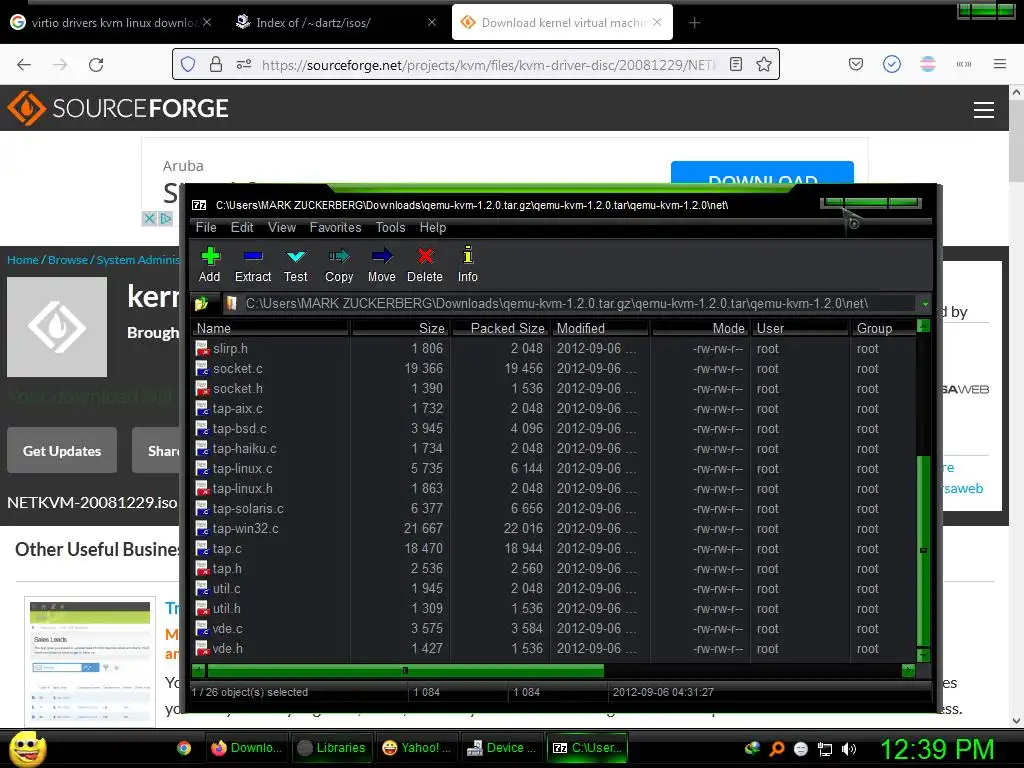Click the red Delete toolbar icon
This screenshot has height=768, width=1024.
pyautogui.click(x=424, y=264)
